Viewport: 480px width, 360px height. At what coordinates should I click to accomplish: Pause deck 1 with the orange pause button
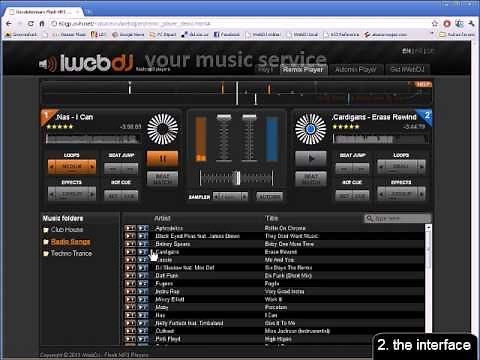click(x=162, y=159)
